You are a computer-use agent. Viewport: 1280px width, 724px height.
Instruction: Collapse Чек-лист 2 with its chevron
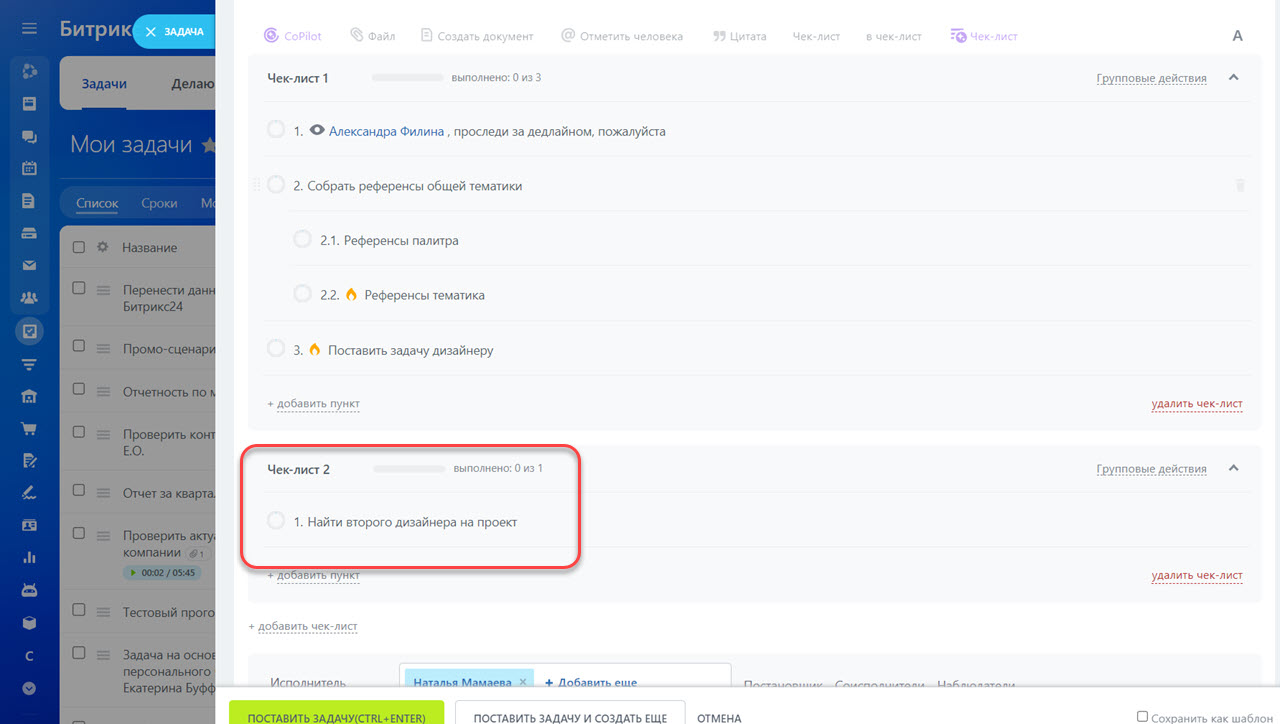click(1233, 468)
